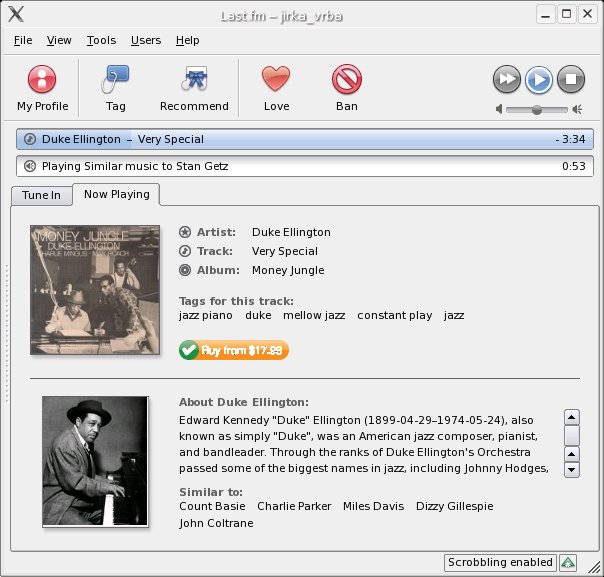Click the Scrobbling enabled status label
The width and height of the screenshot is (604, 577).
[x=500, y=562]
